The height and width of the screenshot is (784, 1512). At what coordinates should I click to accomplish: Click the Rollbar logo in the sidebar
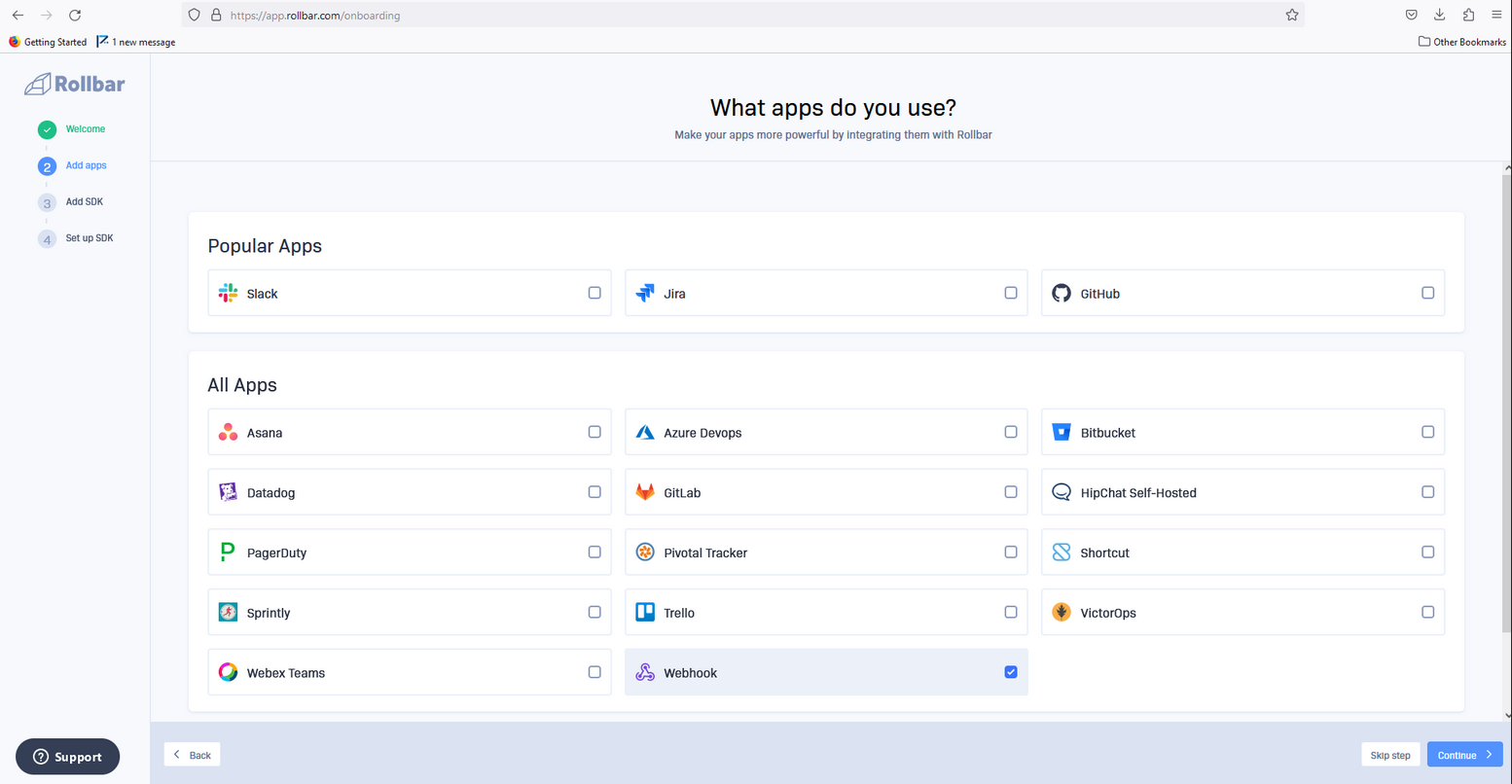pos(75,85)
